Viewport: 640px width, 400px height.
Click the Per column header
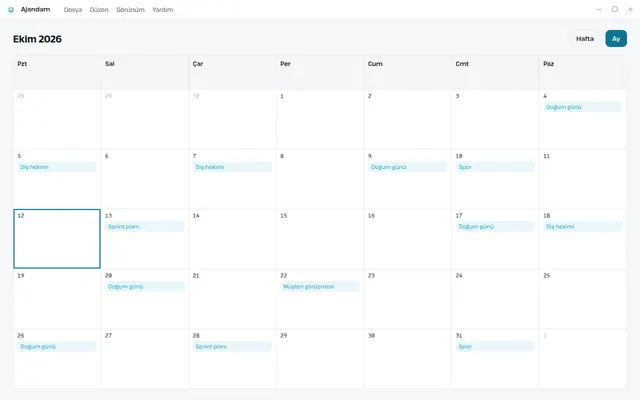(320, 73)
